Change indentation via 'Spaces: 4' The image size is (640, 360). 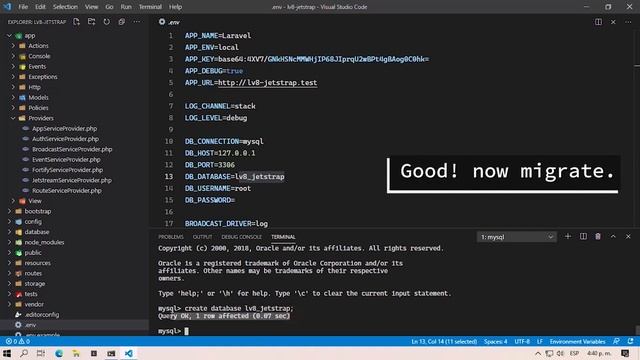tap(496, 341)
